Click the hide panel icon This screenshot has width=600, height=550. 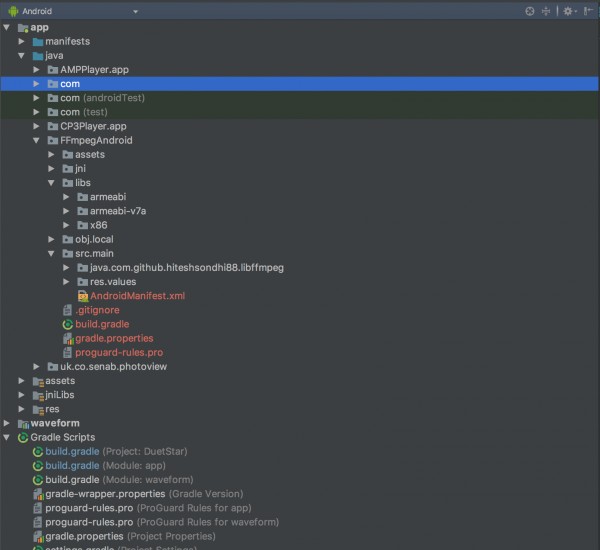coord(588,11)
